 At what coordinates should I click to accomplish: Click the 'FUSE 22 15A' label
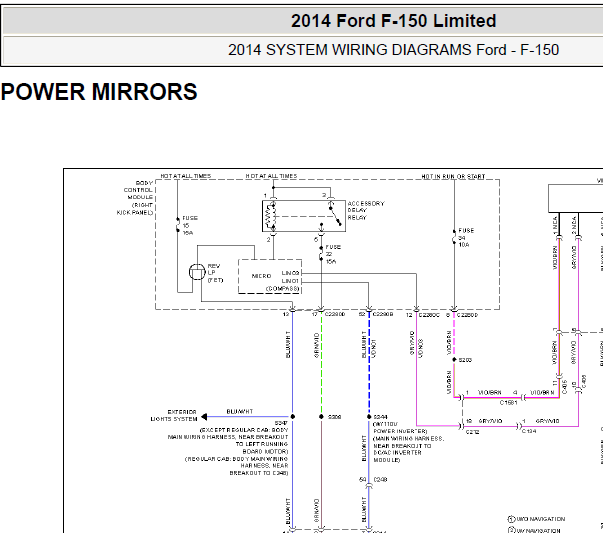click(x=333, y=254)
